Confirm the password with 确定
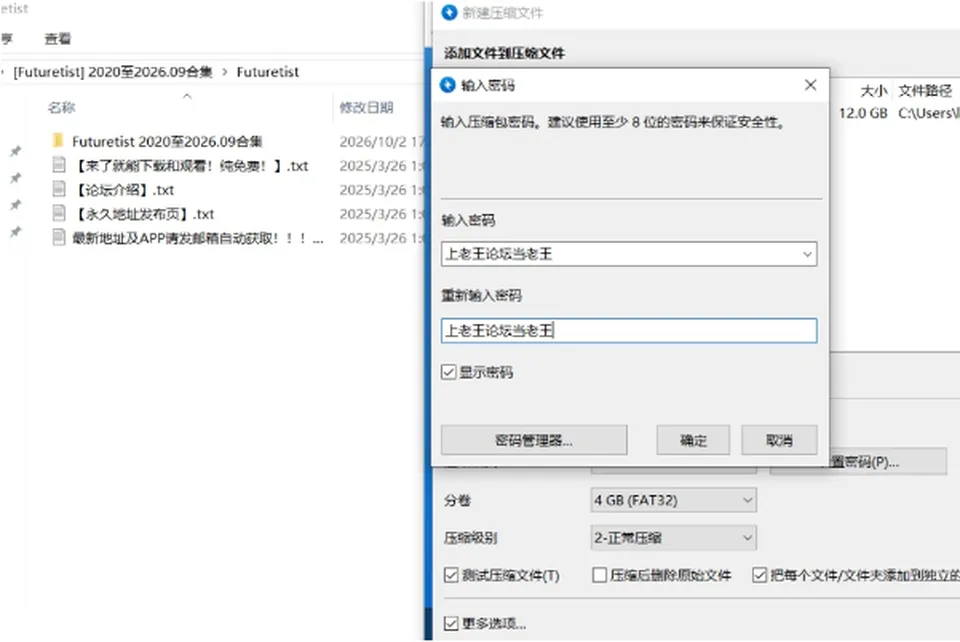The image size is (960, 642). point(693,440)
